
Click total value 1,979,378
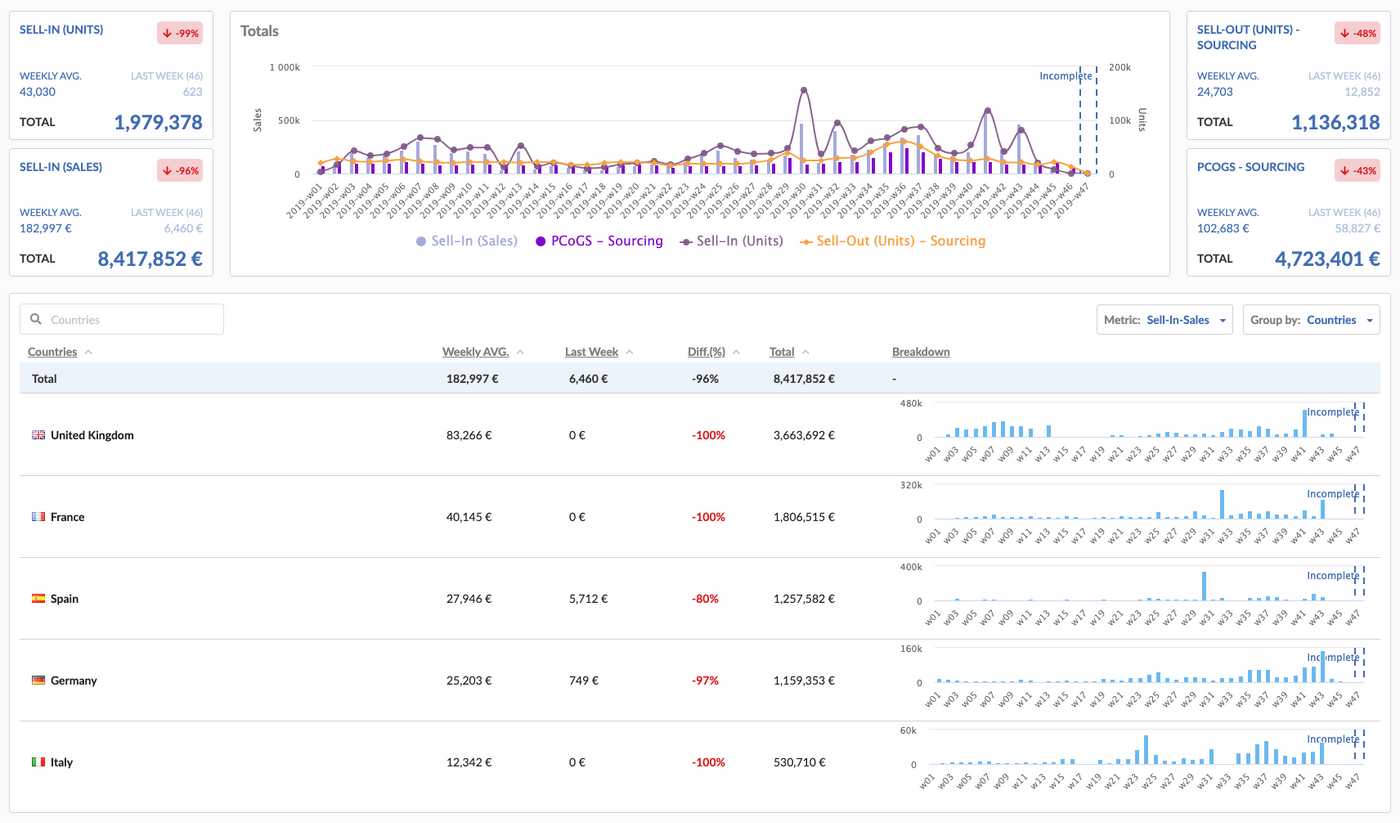tap(158, 122)
